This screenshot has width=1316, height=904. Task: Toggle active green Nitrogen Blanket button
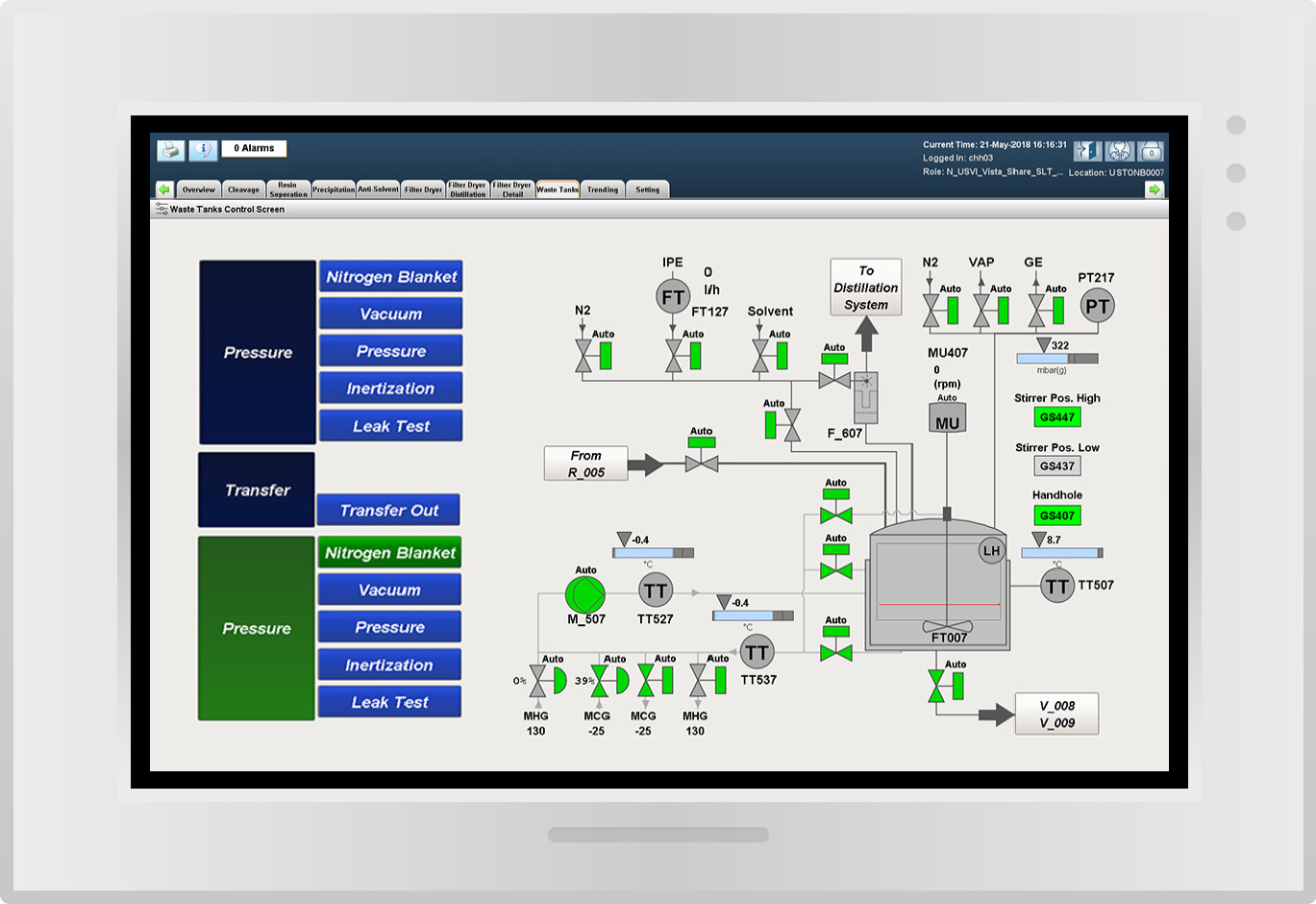click(x=389, y=552)
